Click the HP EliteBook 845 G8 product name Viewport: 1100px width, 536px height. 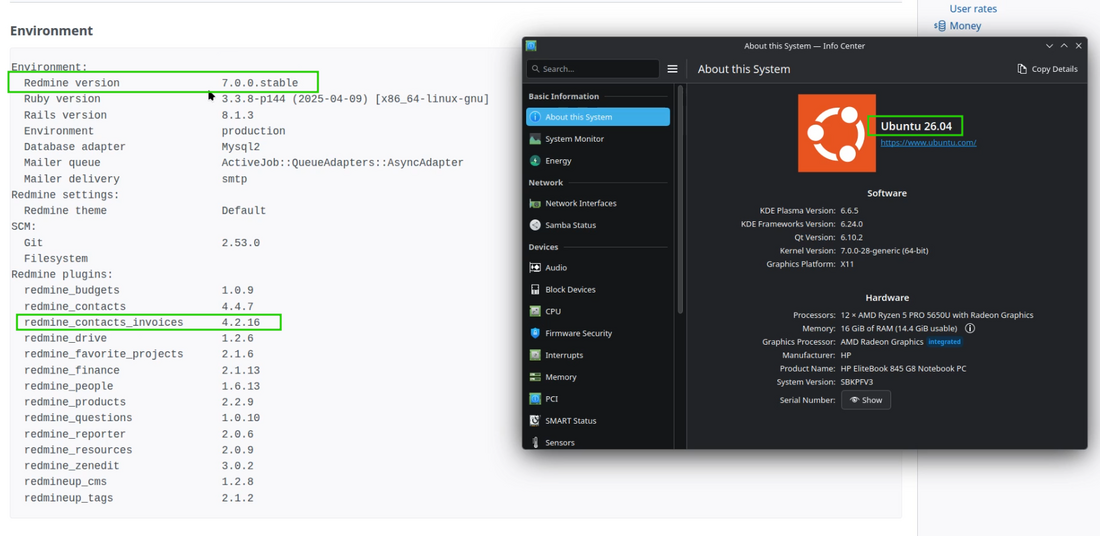(904, 368)
